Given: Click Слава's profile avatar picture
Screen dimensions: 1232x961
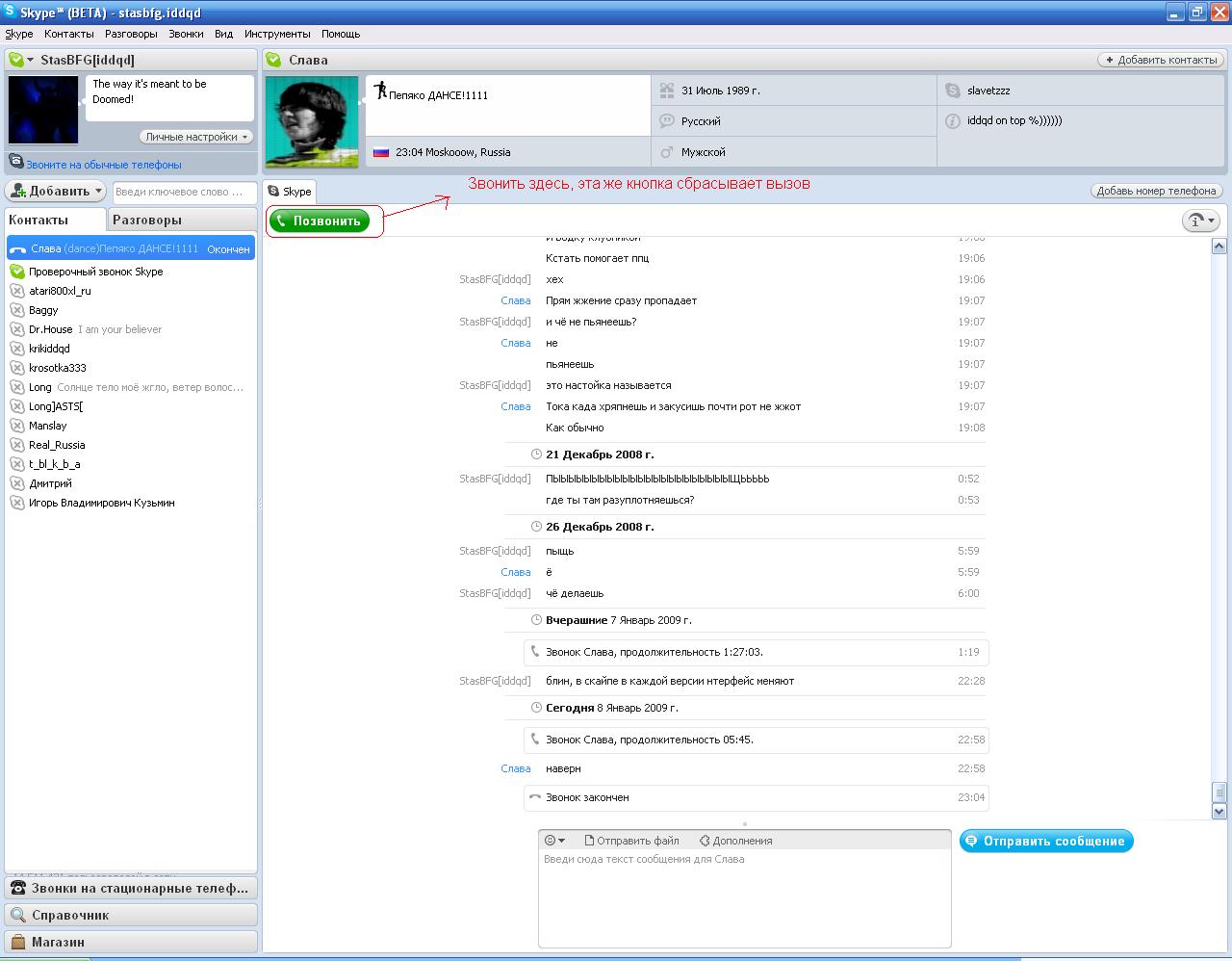Looking at the screenshot, I should [x=312, y=121].
